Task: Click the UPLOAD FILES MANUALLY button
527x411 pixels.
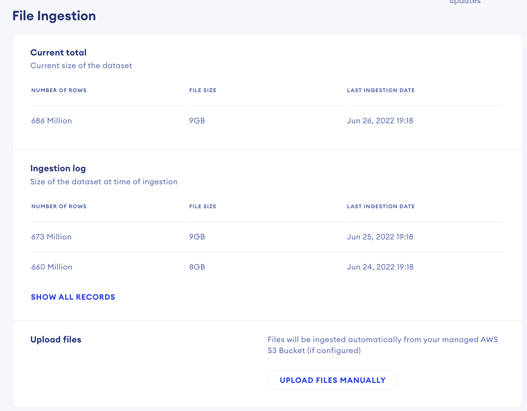Action: pyautogui.click(x=332, y=380)
